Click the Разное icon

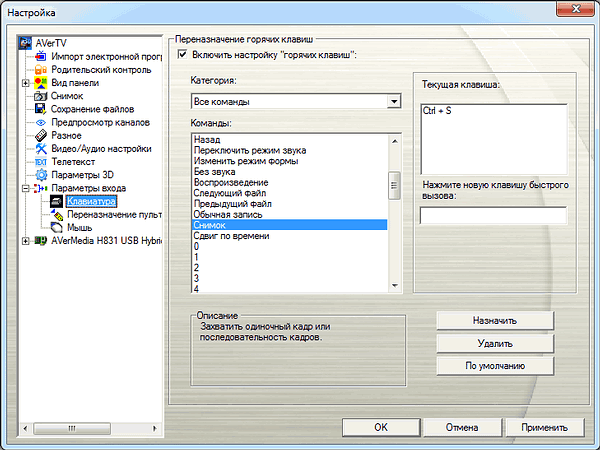pos(41,135)
